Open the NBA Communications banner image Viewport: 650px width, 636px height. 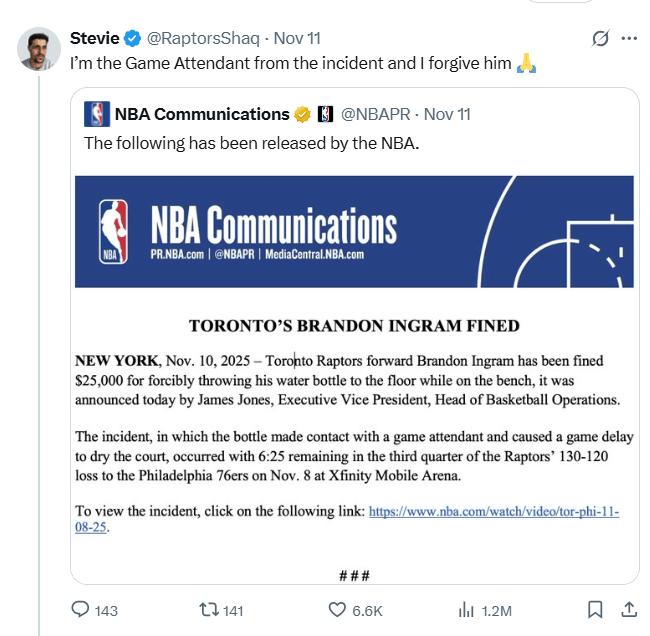click(354, 232)
